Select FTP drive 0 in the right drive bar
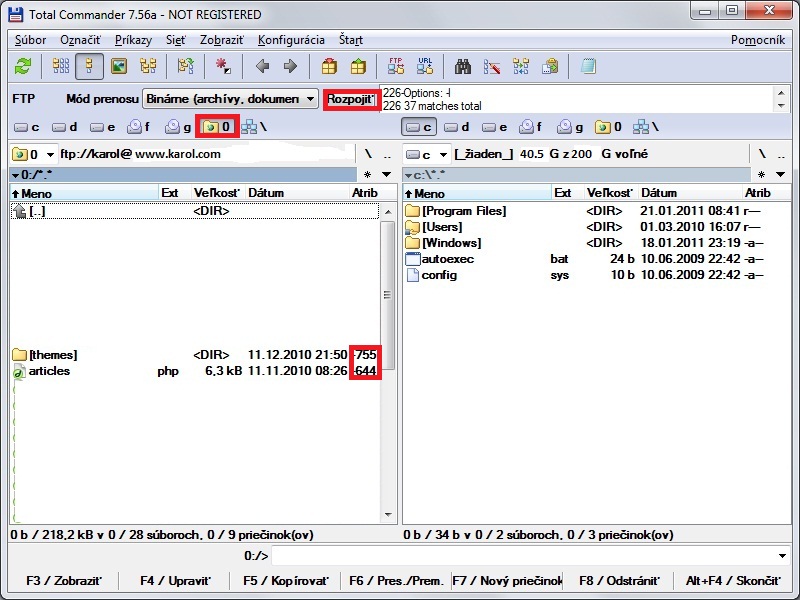Screen dimensions: 800x600 [608, 127]
